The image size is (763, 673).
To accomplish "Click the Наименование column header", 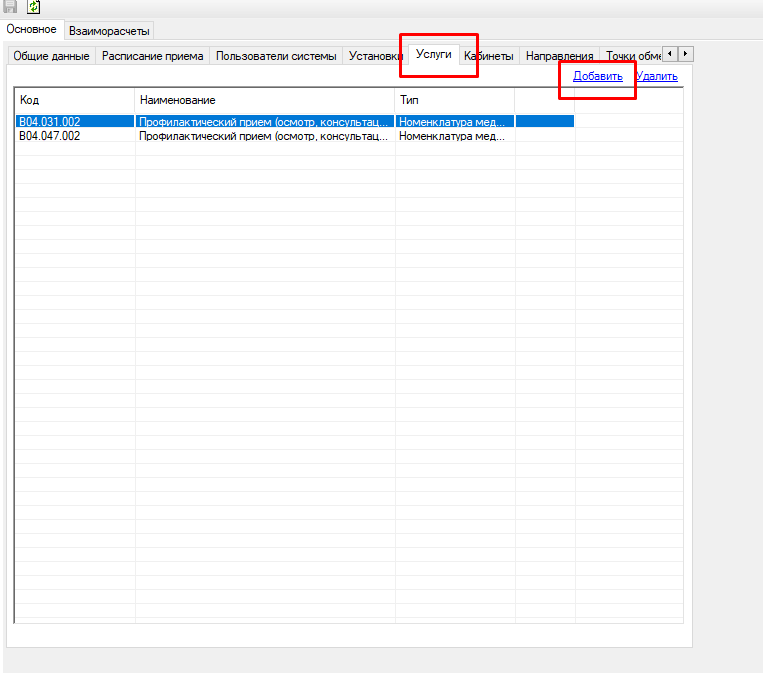I will click(x=264, y=100).
